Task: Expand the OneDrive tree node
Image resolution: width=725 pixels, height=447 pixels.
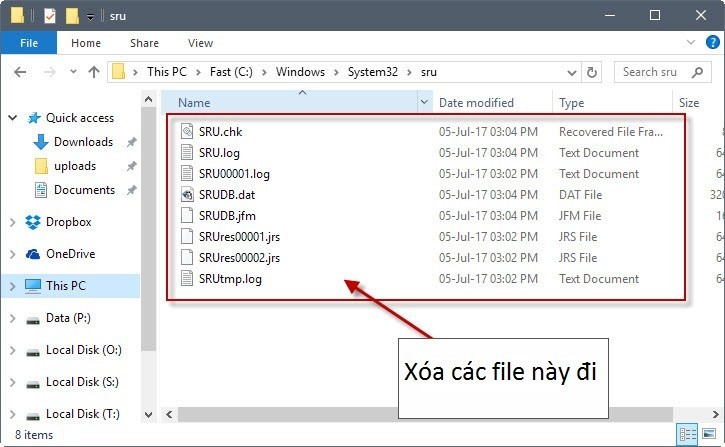Action: (11, 254)
